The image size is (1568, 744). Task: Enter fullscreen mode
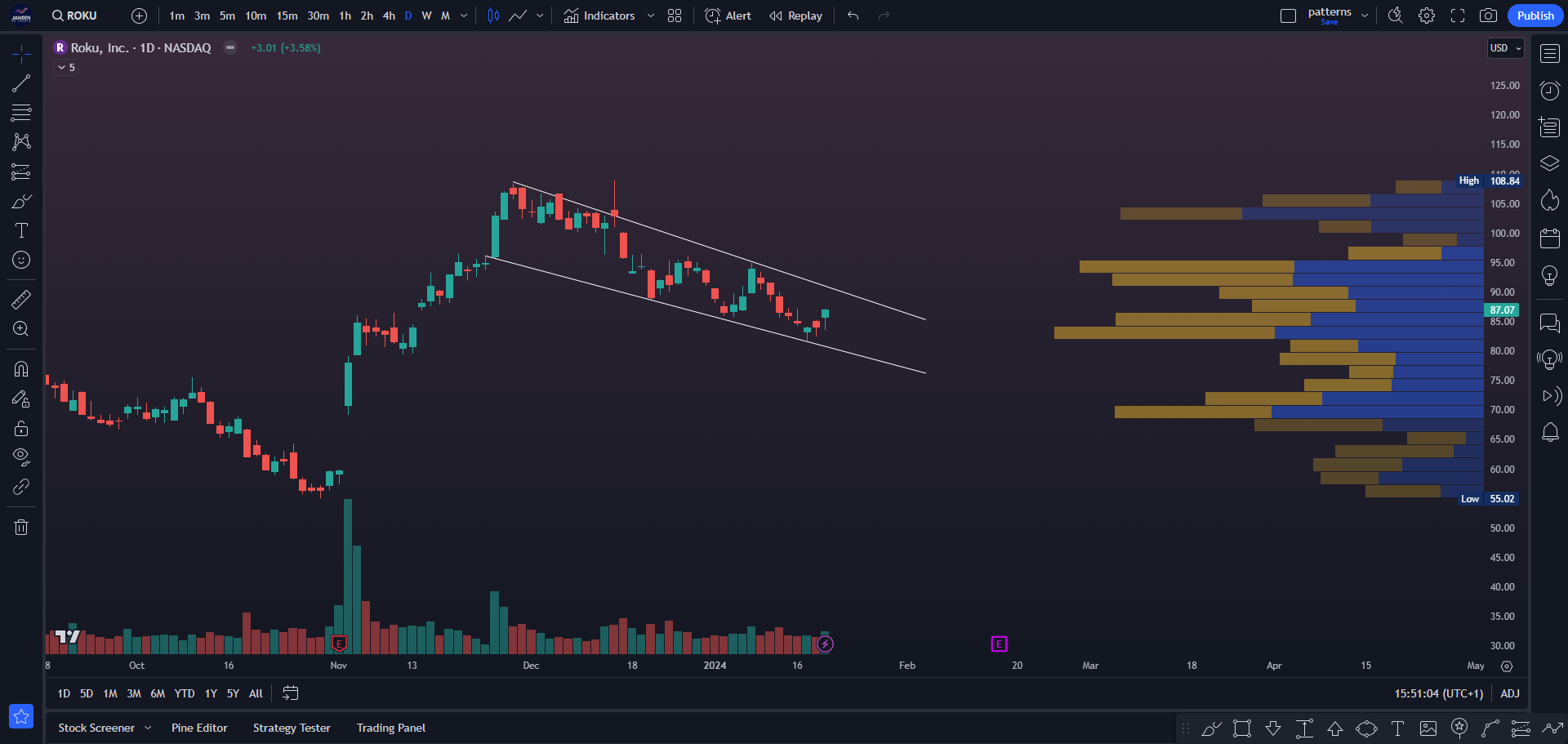pyautogui.click(x=1458, y=16)
